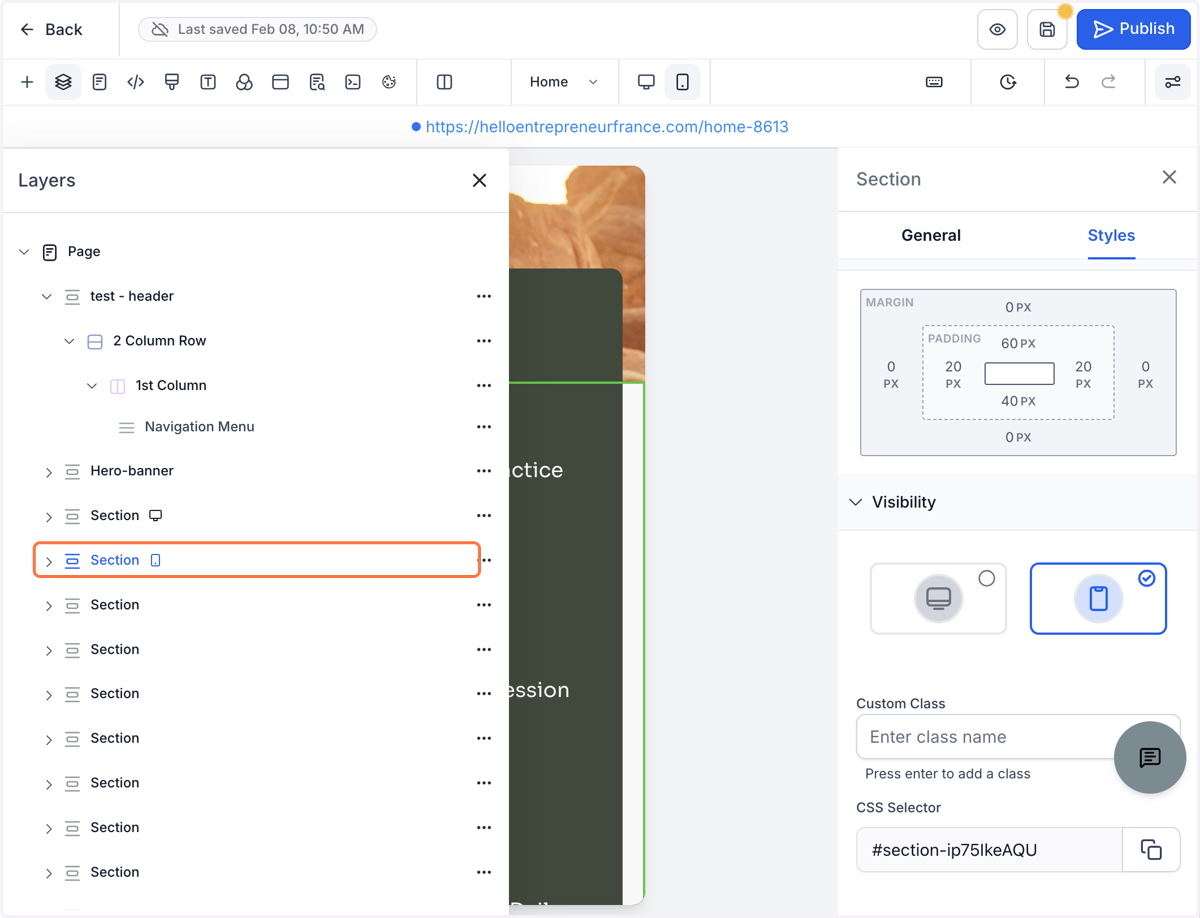The image size is (1200, 918).
Task: Switch to the General tab
Action: tap(930, 235)
